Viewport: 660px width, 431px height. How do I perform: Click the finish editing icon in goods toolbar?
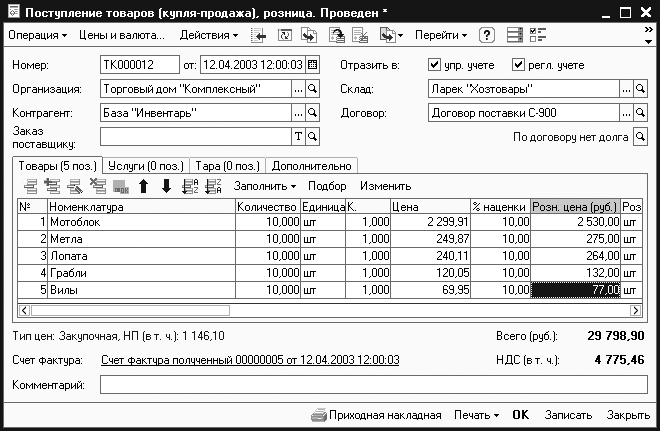(x=121, y=187)
